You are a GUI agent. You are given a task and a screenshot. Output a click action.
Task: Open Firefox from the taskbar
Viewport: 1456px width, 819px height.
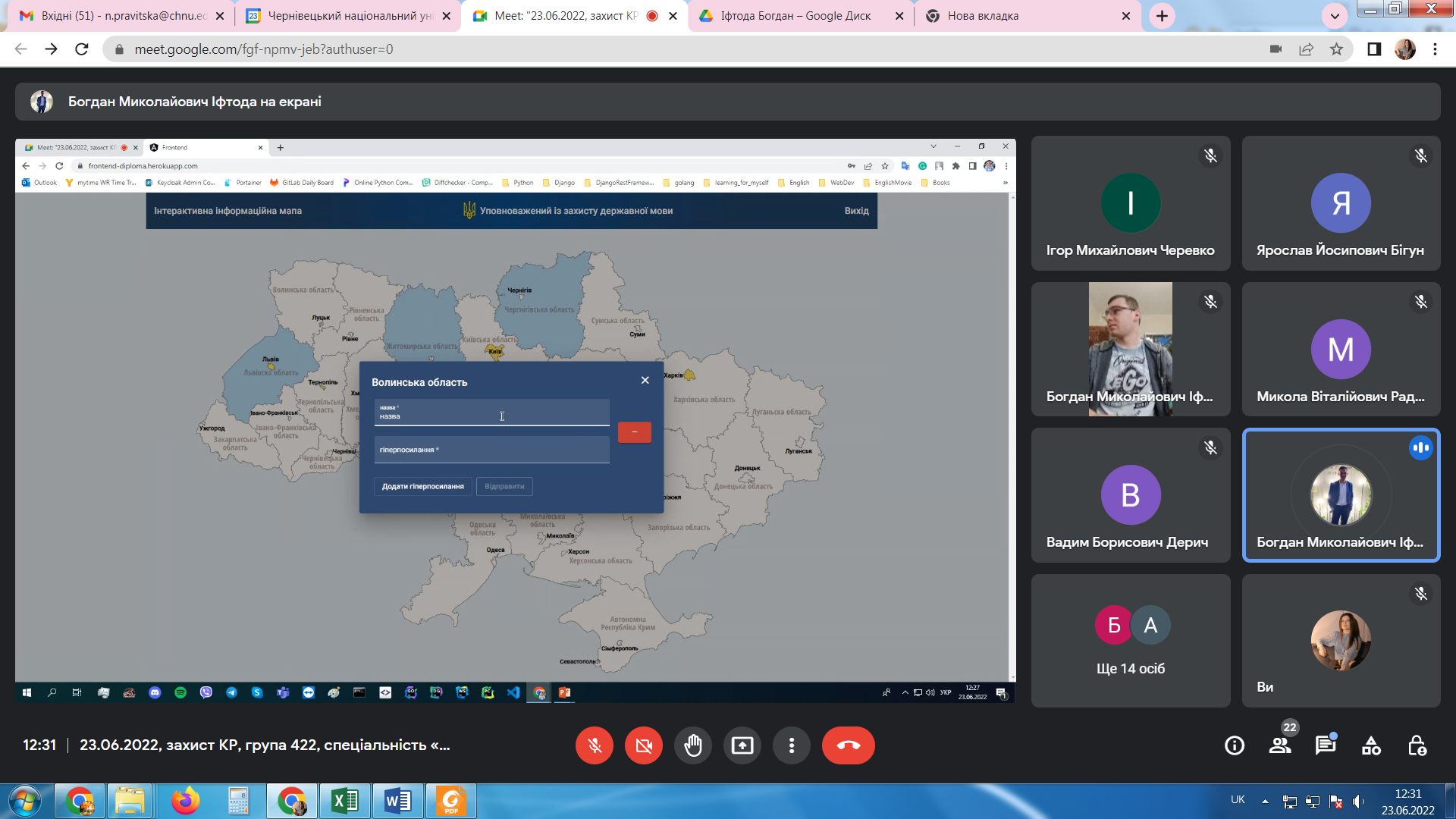pos(185,801)
